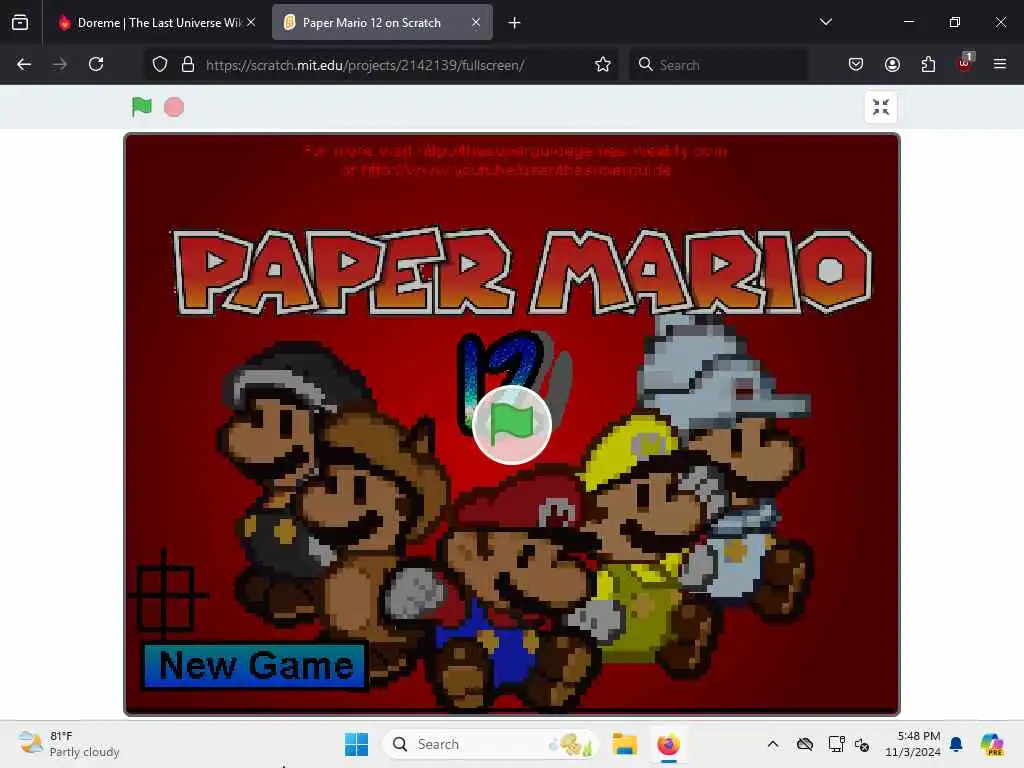This screenshot has width=1024, height=768.
Task: Open the uBlock Origin extension icon
Action: coord(965,63)
